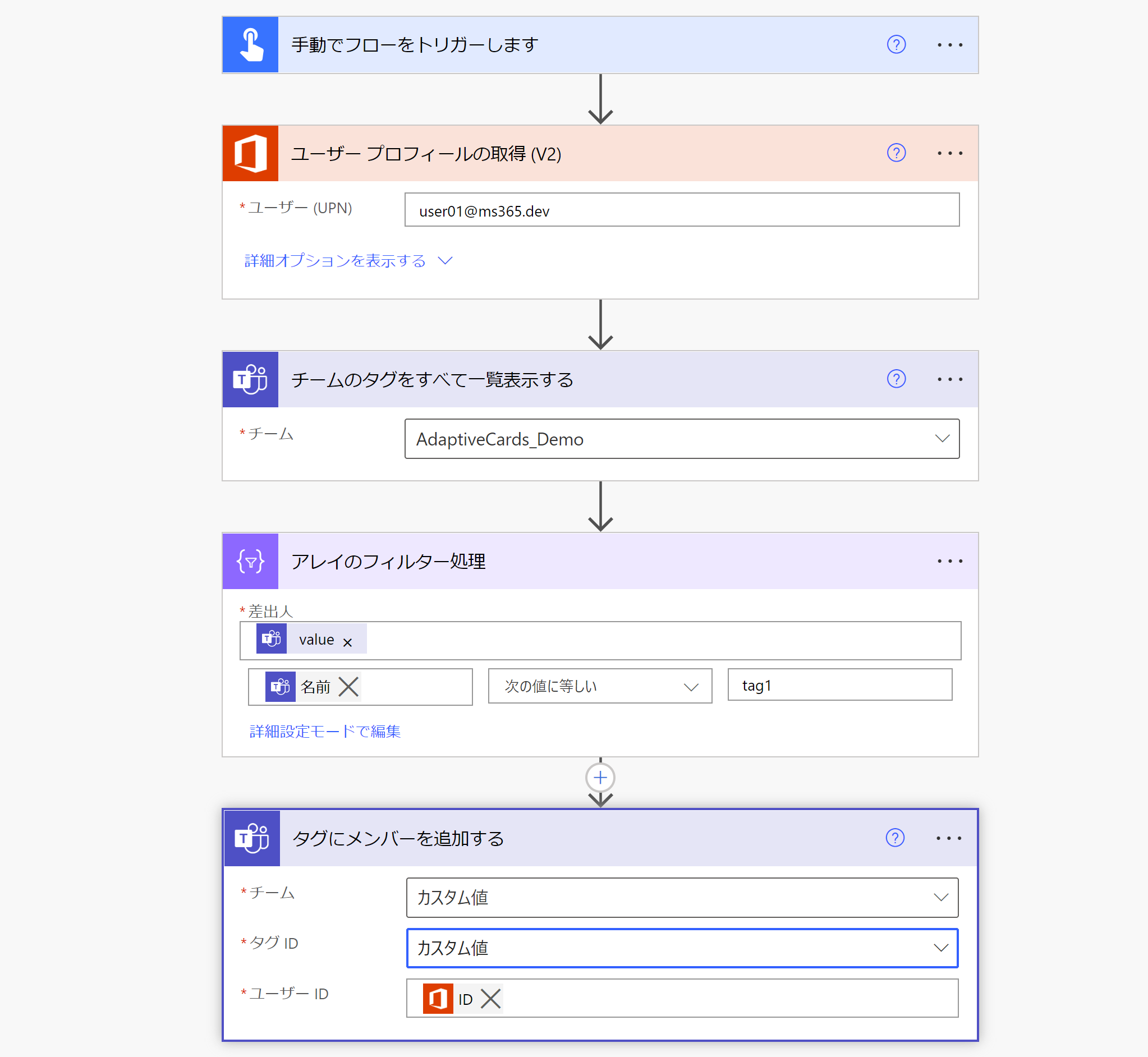
Task: Click help icon on タグにメンバーを追加する step
Action: tap(894, 838)
